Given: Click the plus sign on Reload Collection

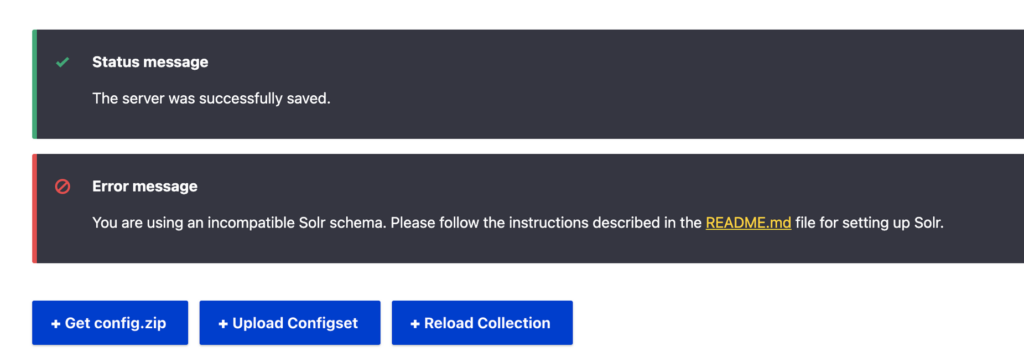Looking at the screenshot, I should tap(415, 323).
